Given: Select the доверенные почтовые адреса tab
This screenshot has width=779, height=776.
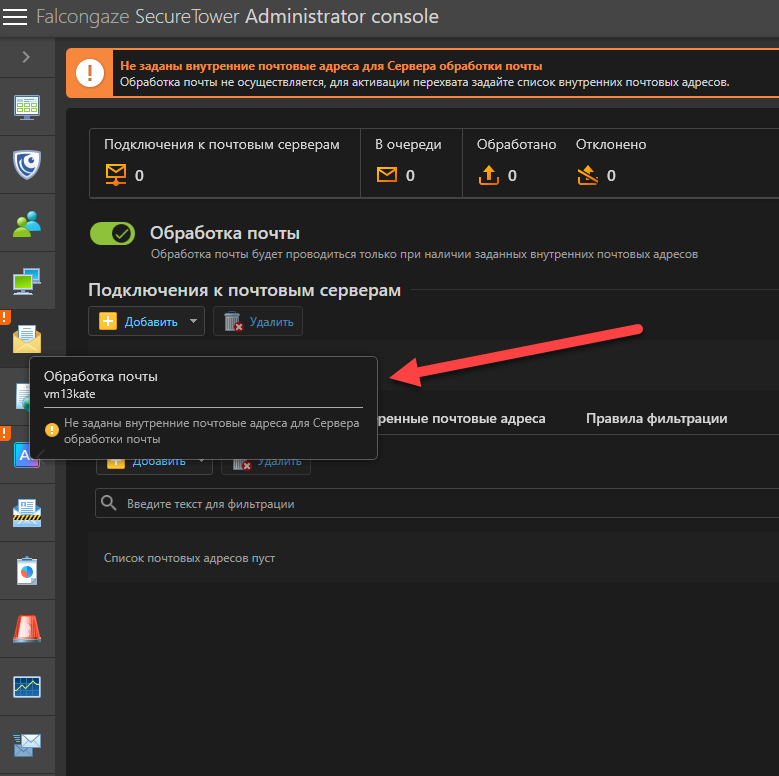Looking at the screenshot, I should (x=460, y=418).
